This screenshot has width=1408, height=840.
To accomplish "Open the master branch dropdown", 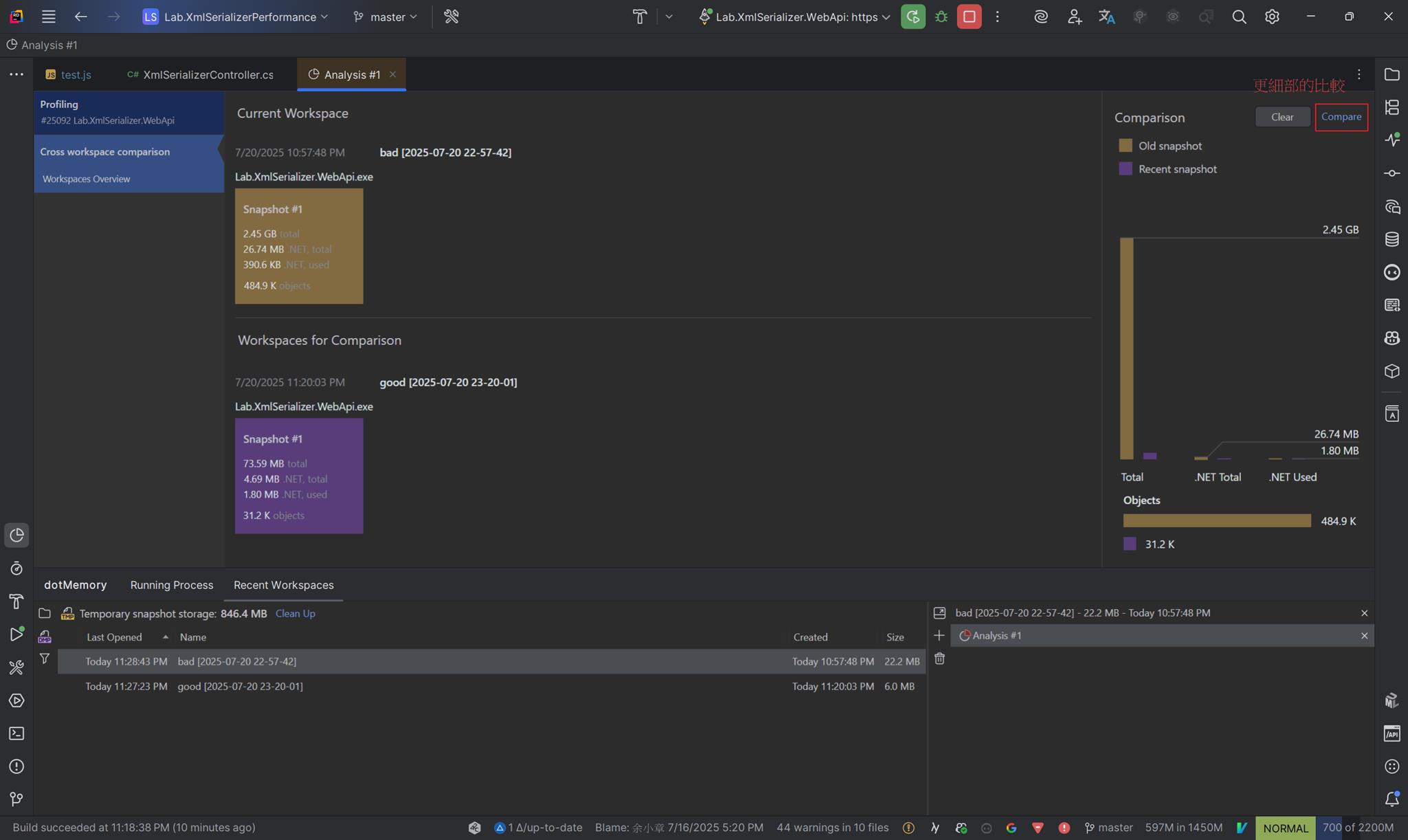I will (385, 16).
